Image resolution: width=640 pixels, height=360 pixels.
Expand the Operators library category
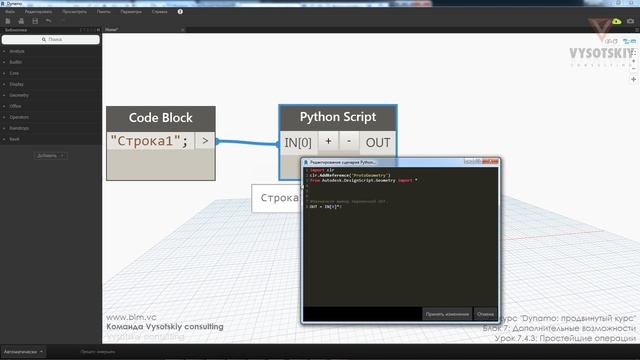[19, 117]
